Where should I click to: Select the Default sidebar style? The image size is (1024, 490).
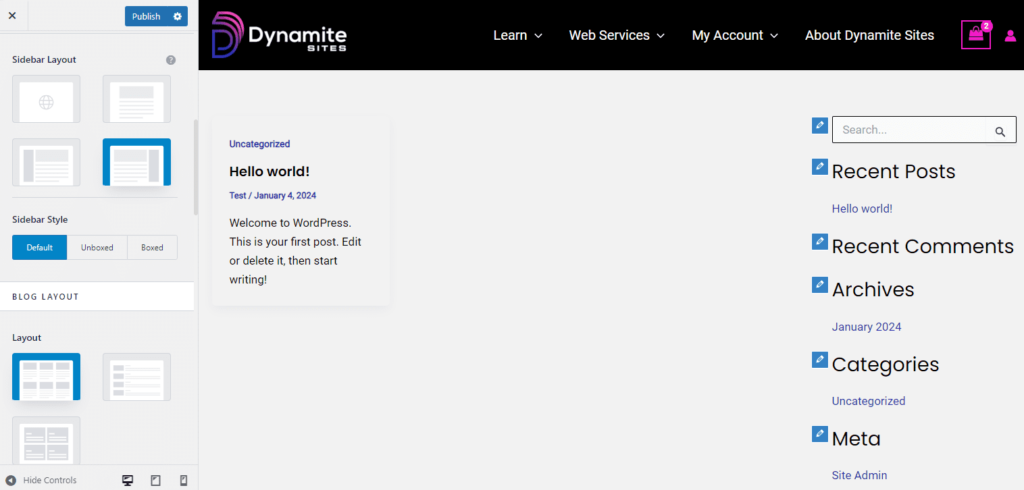click(40, 247)
